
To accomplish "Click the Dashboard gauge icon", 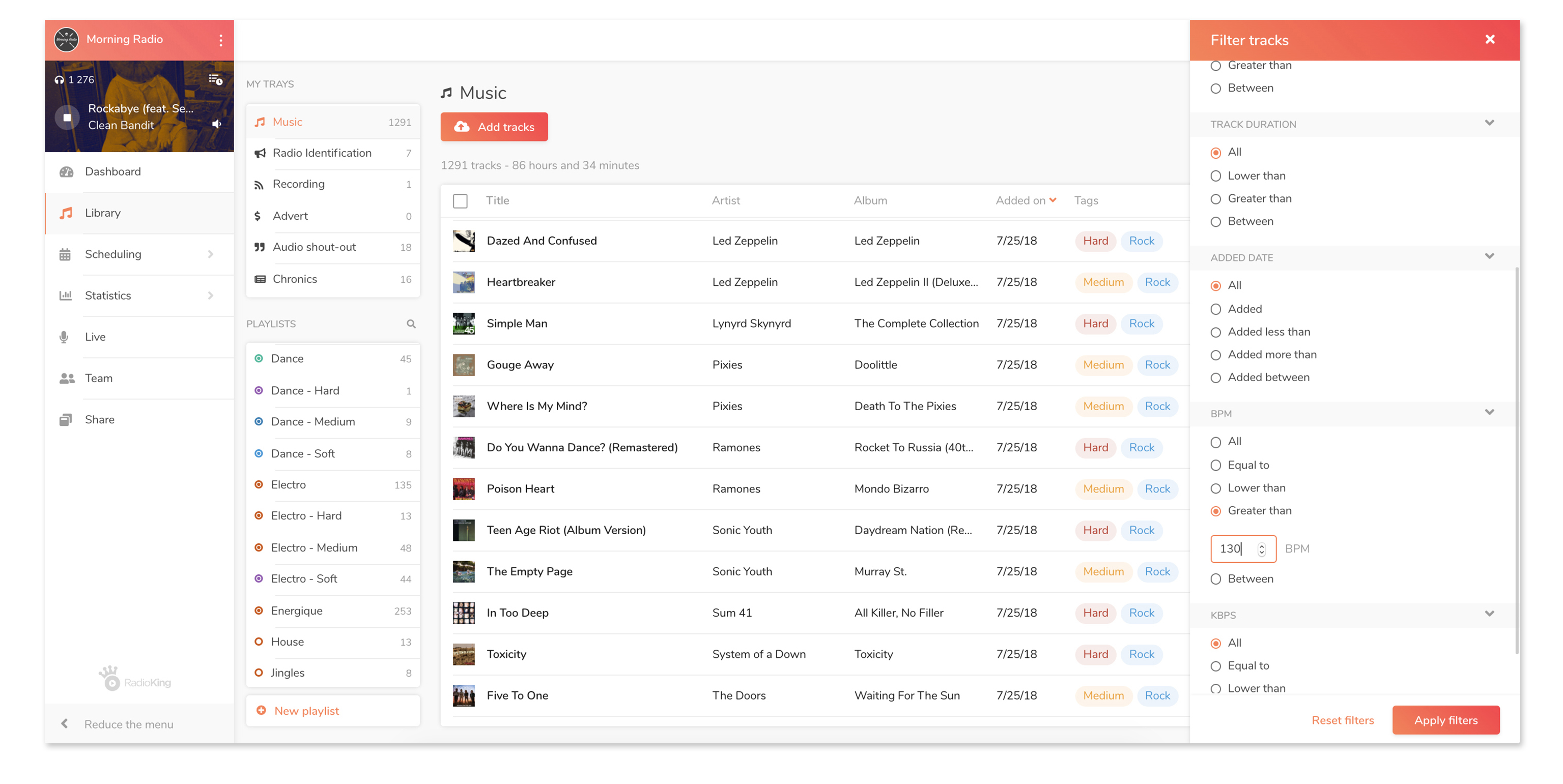I will click(66, 171).
